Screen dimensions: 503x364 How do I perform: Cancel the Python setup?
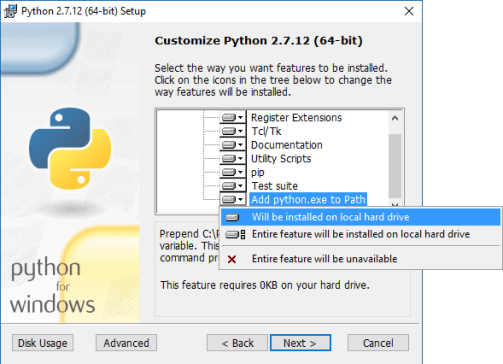click(378, 343)
